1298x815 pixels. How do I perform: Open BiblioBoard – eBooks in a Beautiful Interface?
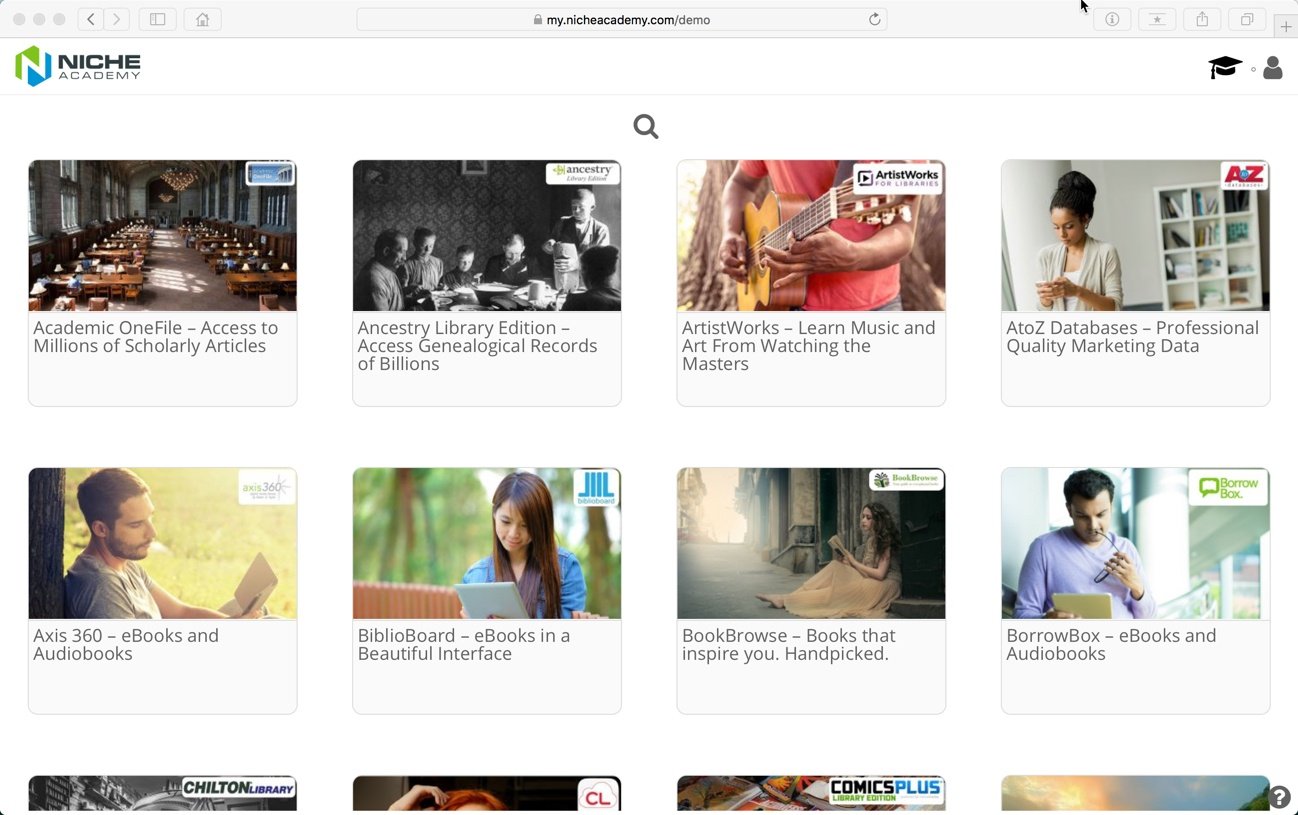coord(464,645)
